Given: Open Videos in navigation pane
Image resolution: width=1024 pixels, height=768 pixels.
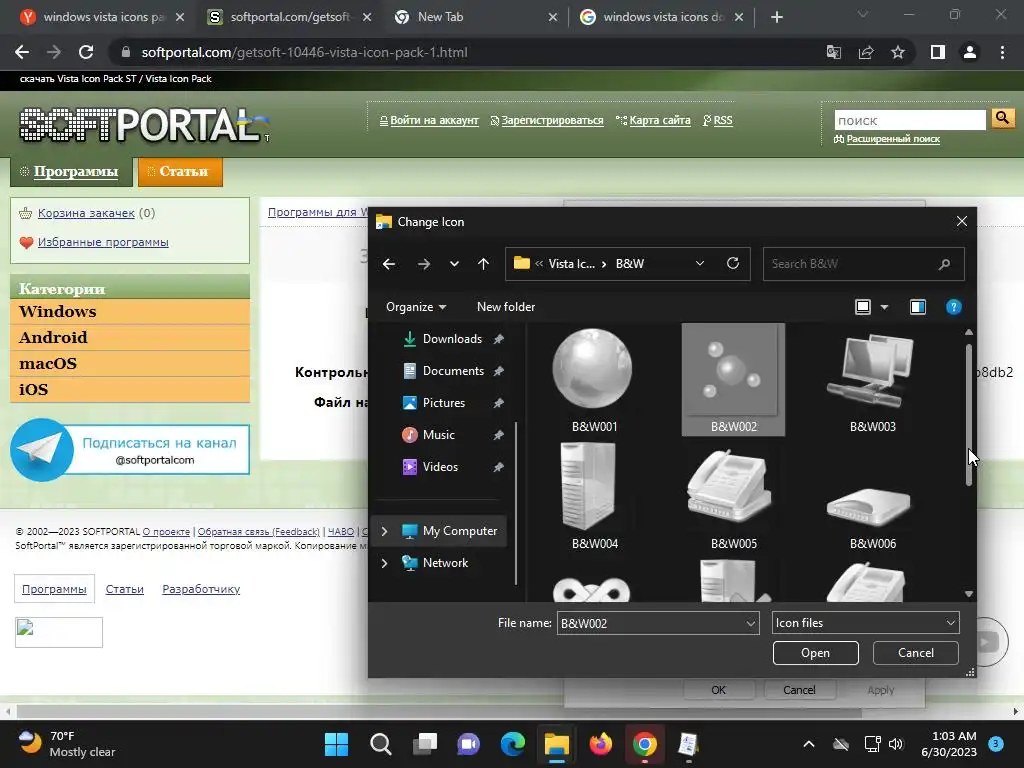Looking at the screenshot, I should 440,467.
